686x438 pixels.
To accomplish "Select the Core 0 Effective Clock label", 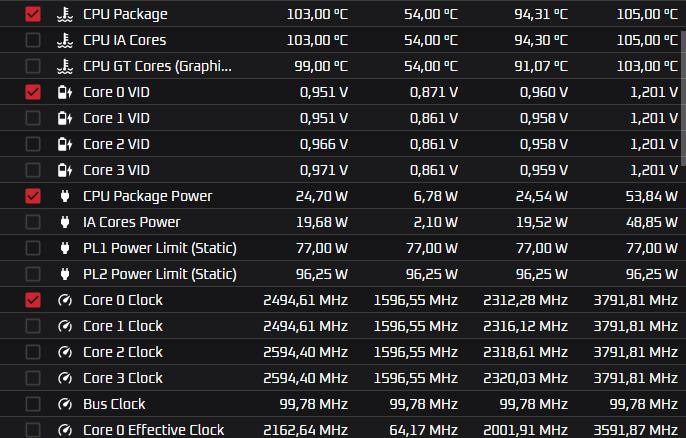I will [x=153, y=430].
